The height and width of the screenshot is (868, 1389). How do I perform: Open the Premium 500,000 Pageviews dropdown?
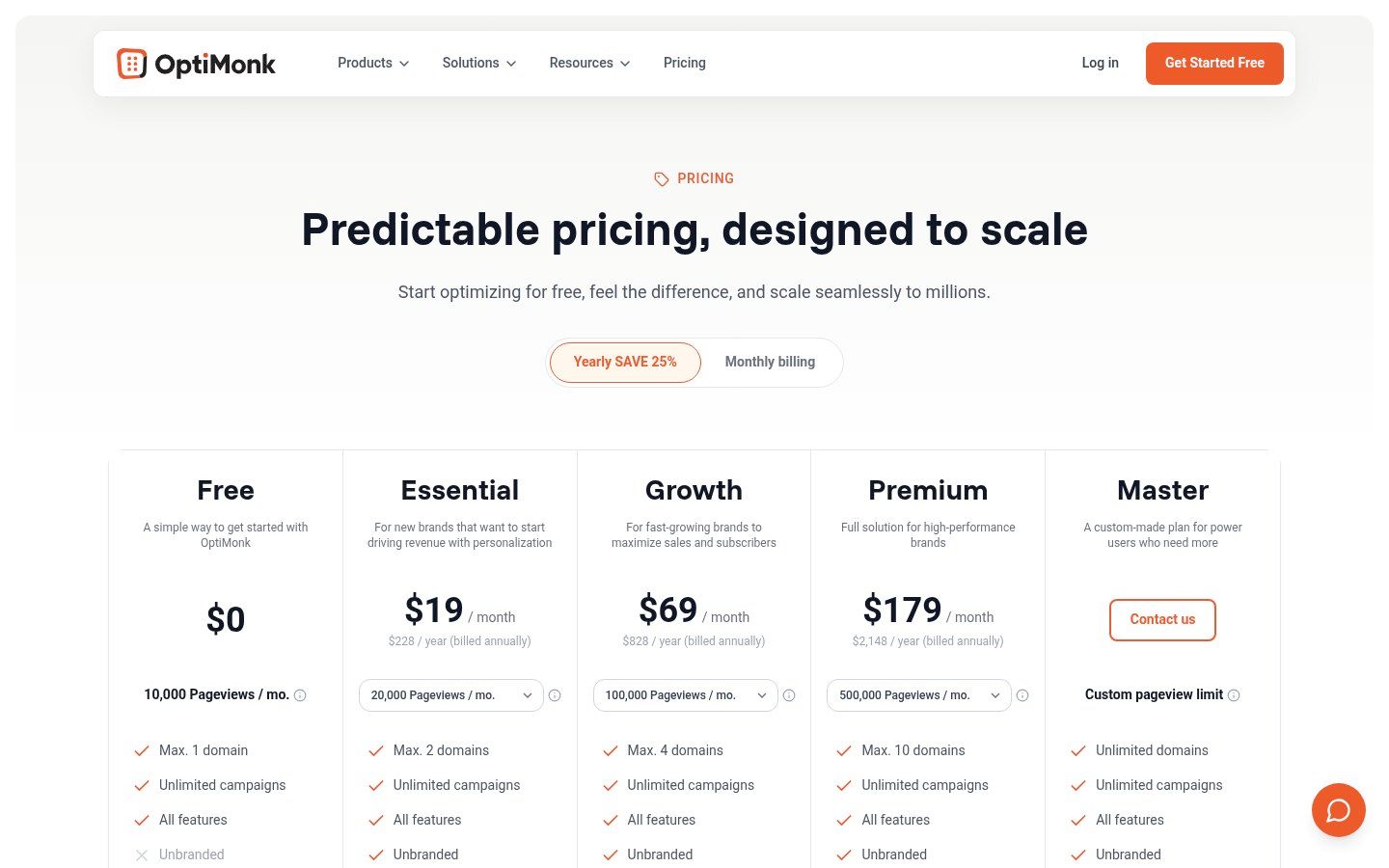918,695
